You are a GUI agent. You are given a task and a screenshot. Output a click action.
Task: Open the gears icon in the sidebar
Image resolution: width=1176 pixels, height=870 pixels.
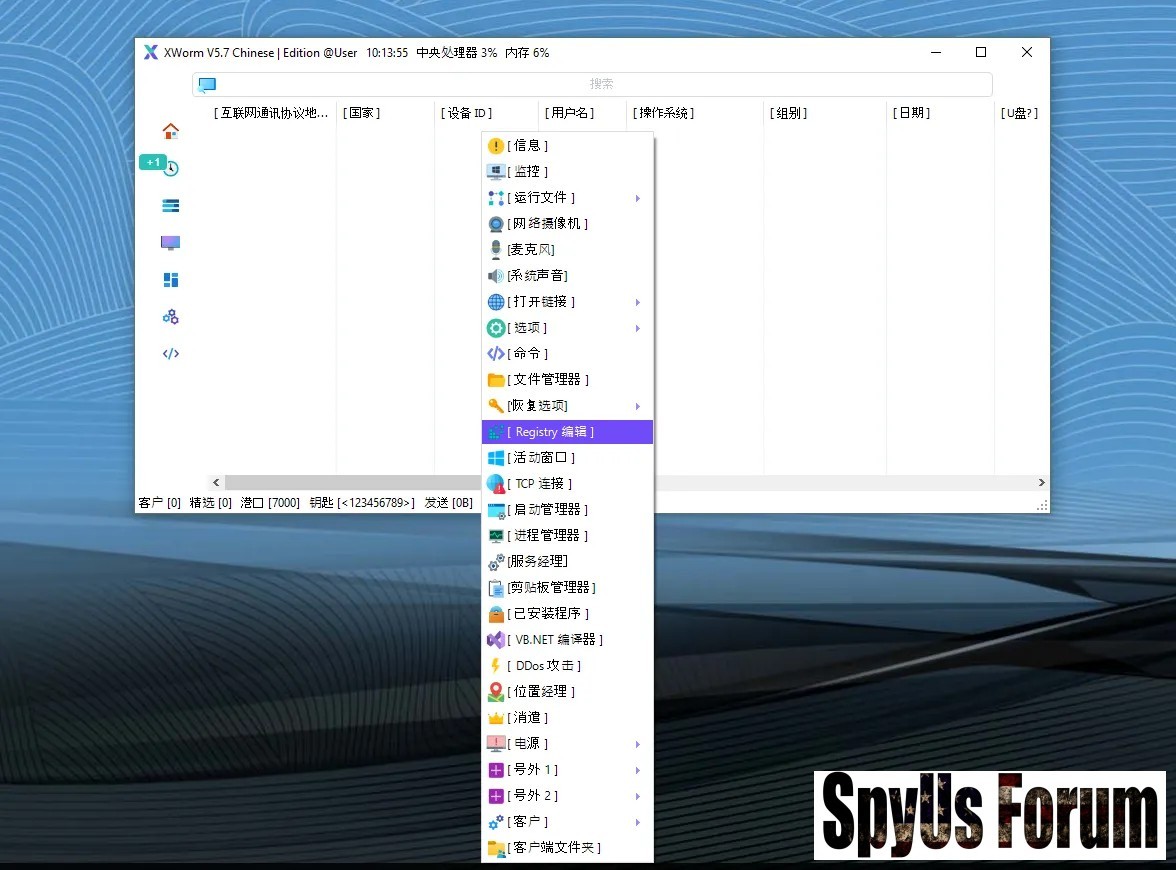[x=171, y=317]
